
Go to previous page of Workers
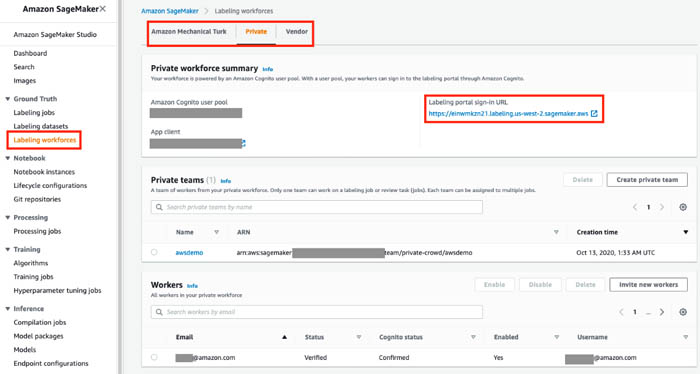pos(621,312)
